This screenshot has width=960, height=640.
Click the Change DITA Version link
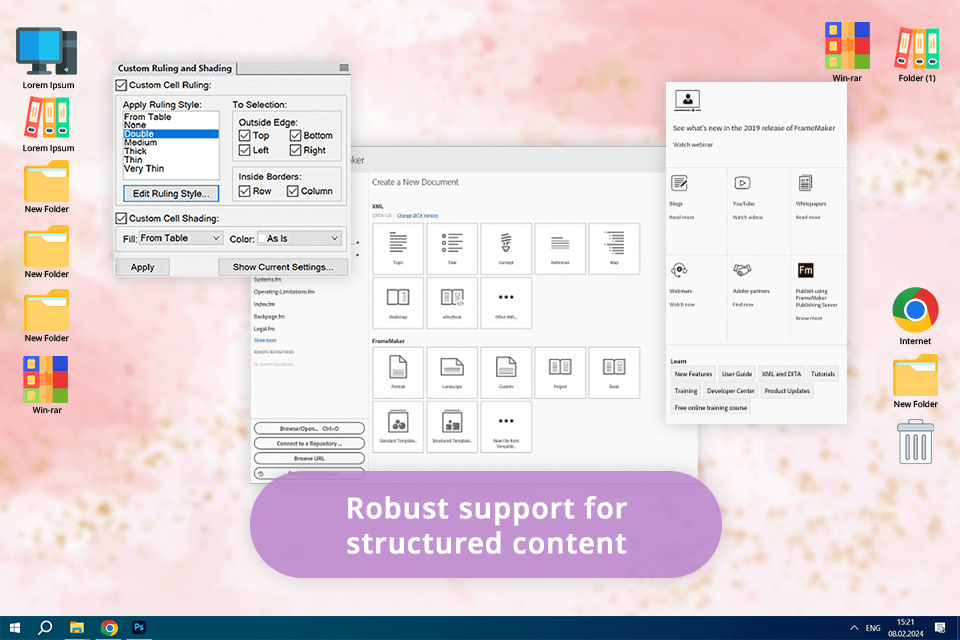click(418, 216)
